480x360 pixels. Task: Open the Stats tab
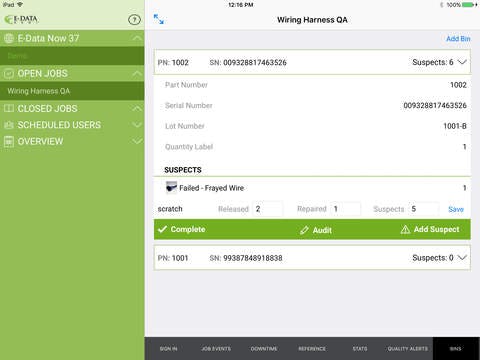(x=360, y=349)
